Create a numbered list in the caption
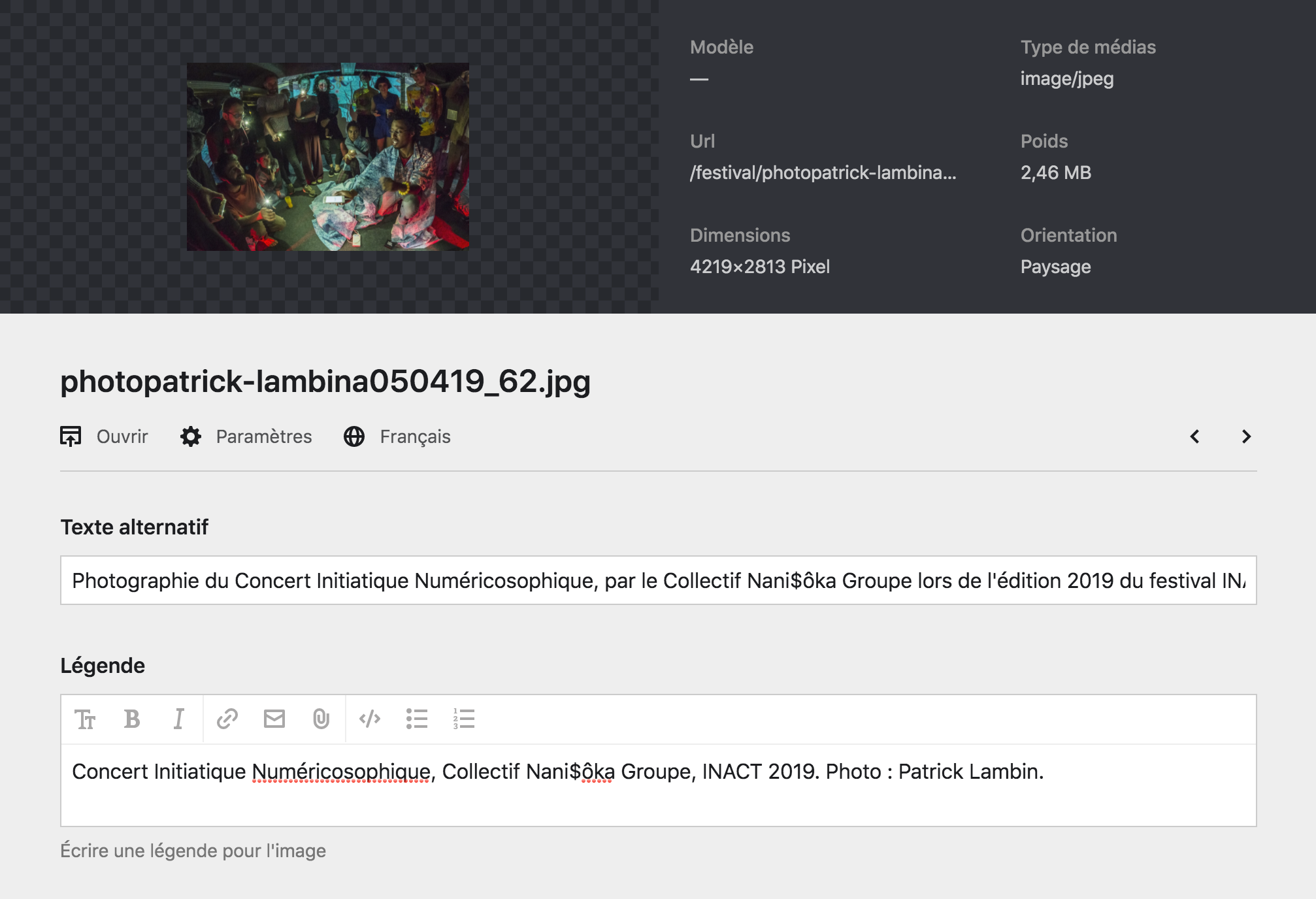1316x899 pixels. [x=464, y=719]
